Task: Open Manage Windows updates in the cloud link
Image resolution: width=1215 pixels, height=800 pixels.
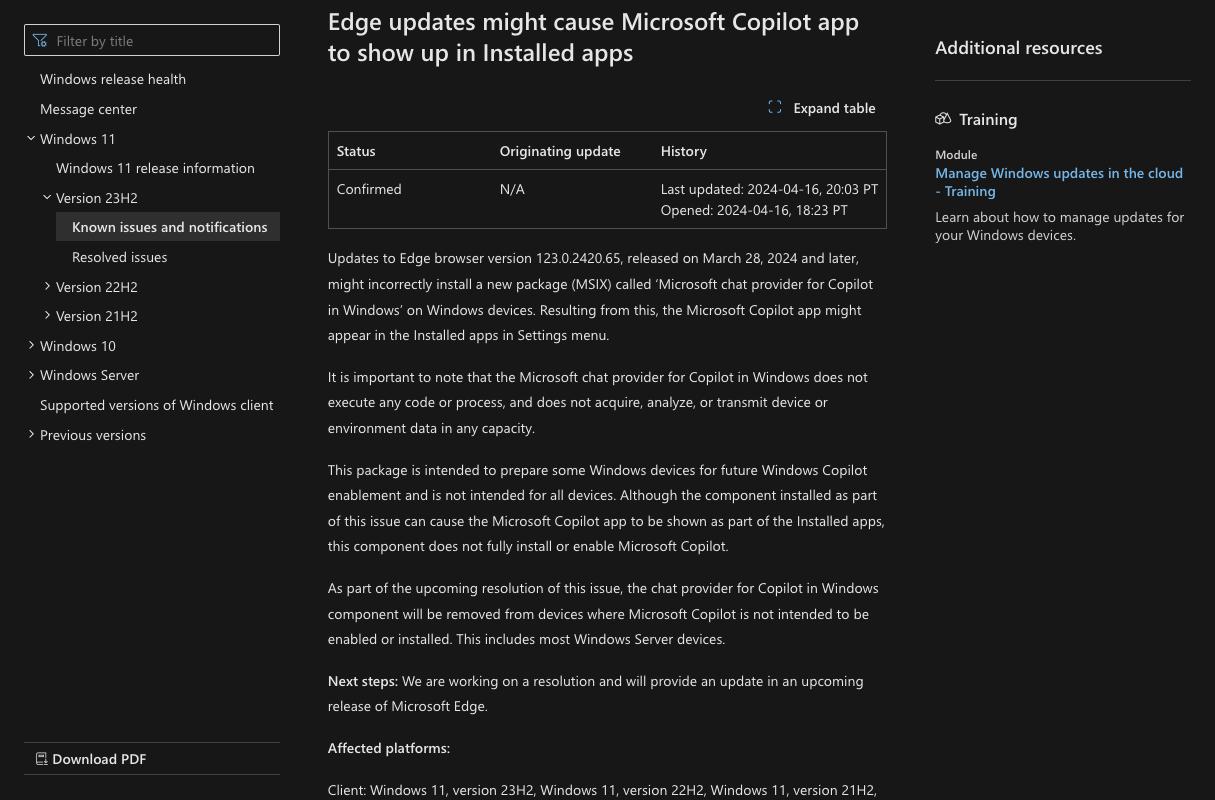Action: pos(1059,182)
